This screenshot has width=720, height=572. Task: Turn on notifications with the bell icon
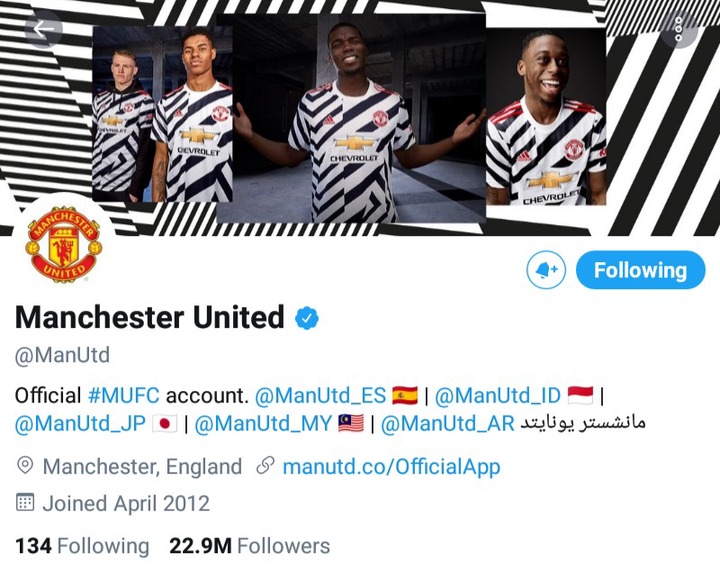point(546,270)
